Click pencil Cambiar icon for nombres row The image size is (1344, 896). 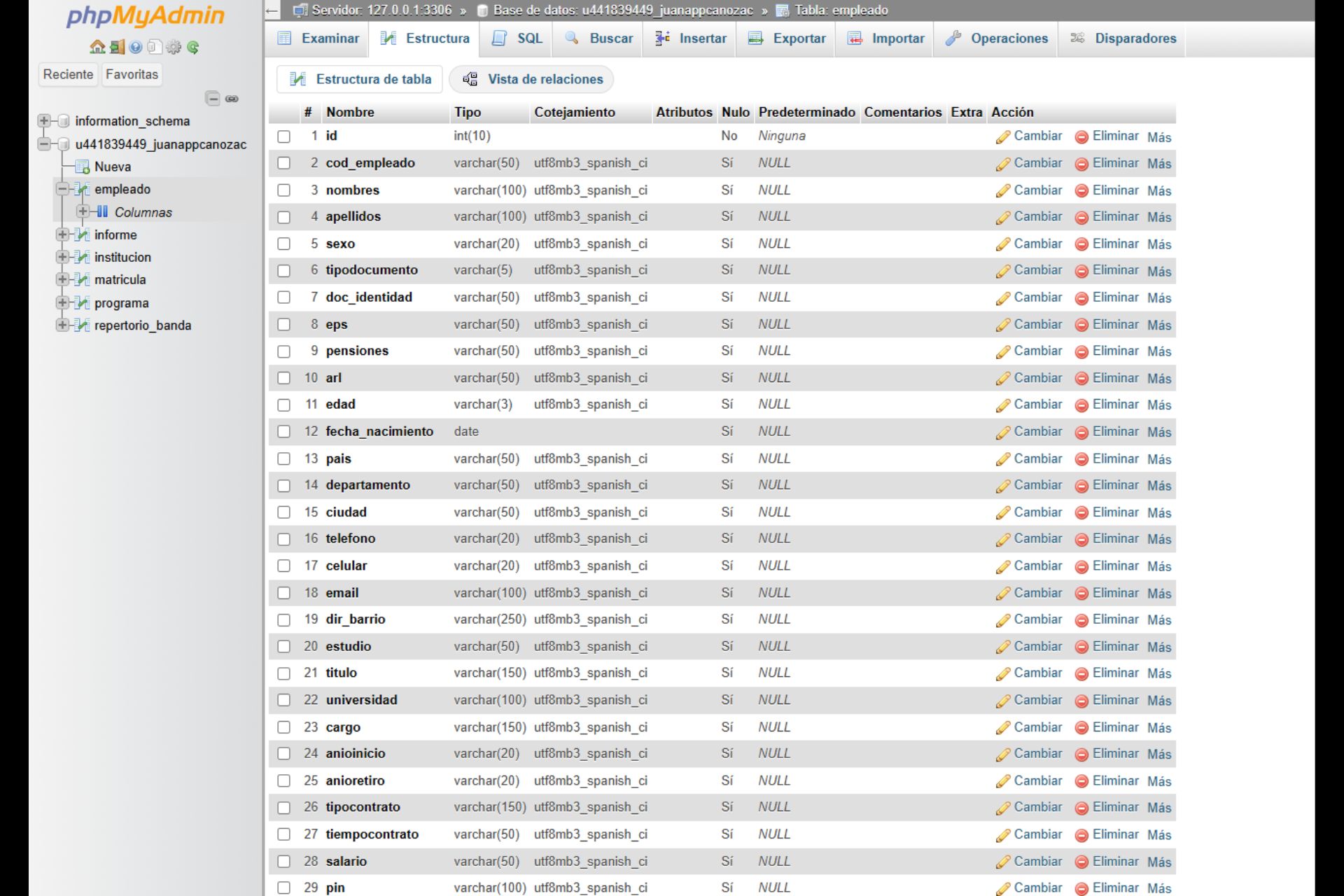(1003, 191)
